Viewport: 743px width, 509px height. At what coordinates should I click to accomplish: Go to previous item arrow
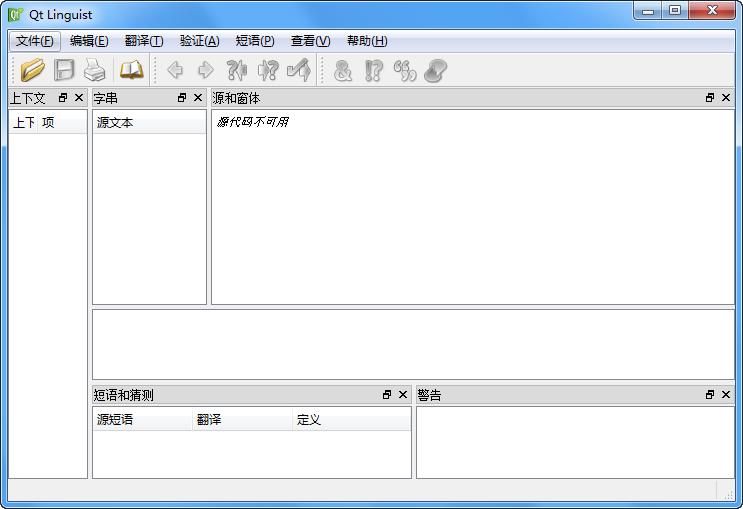[175, 70]
